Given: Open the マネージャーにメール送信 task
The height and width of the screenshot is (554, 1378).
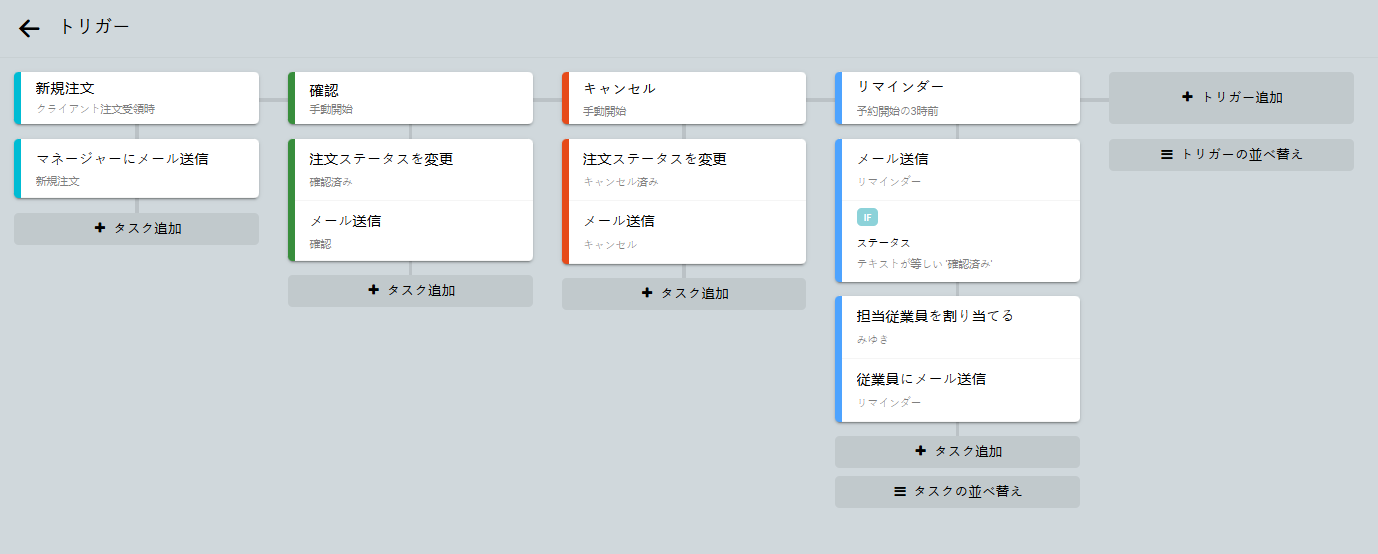Looking at the screenshot, I should pos(138,168).
